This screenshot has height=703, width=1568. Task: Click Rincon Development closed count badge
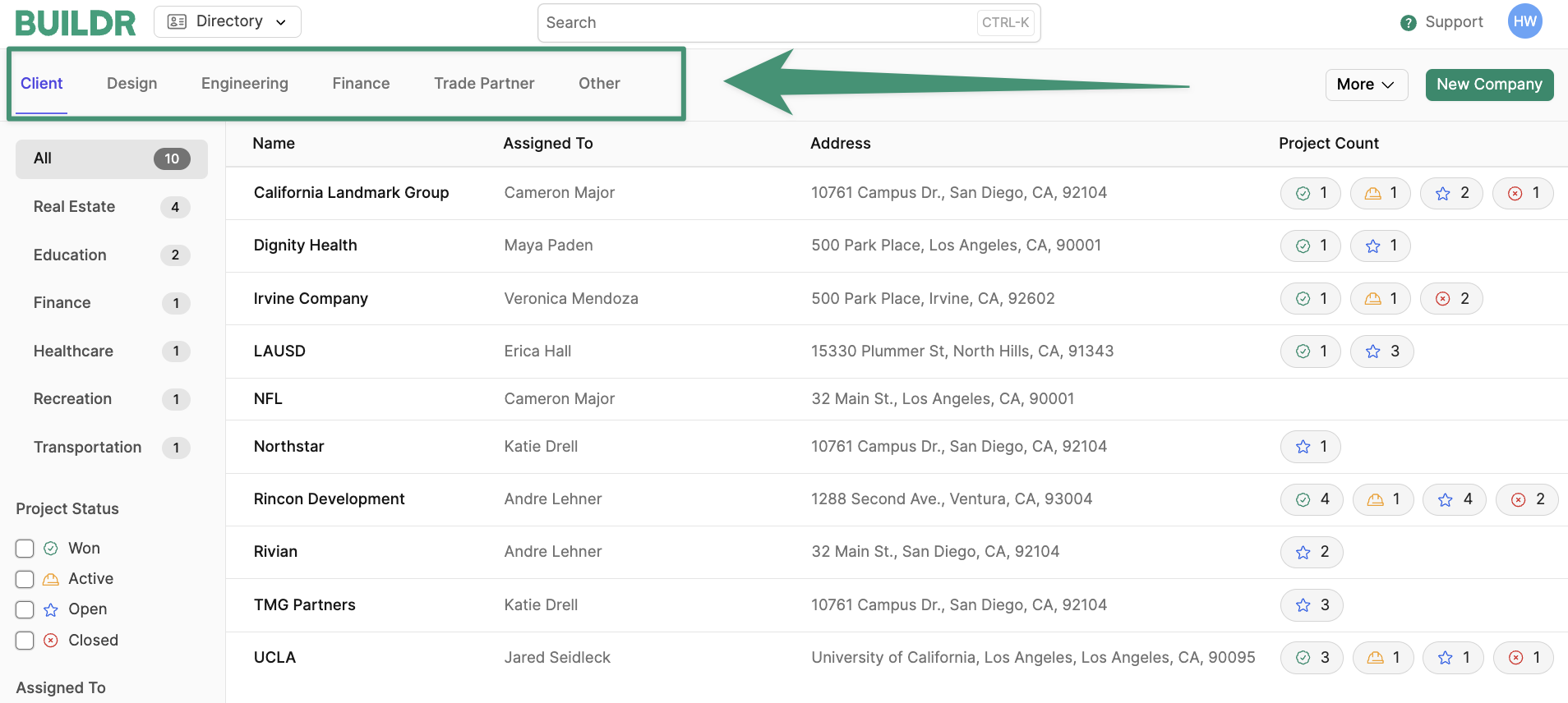1527,499
